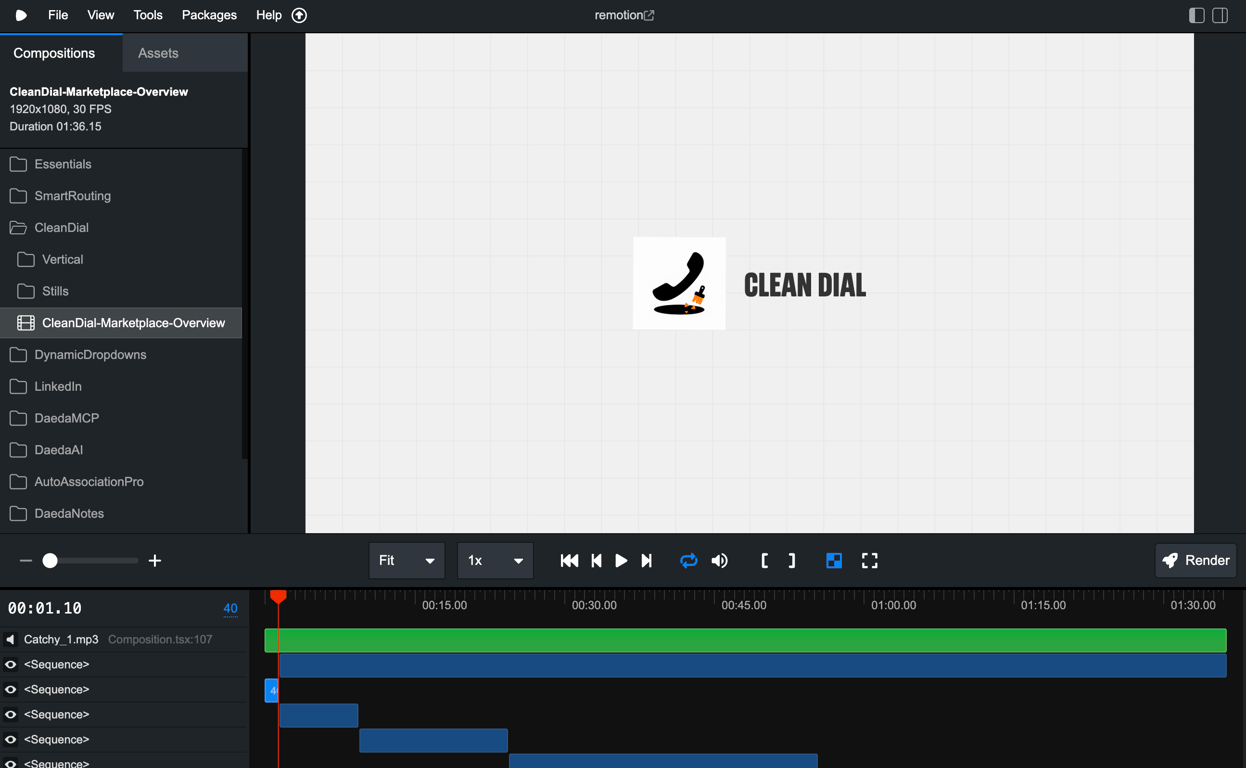The height and width of the screenshot is (768, 1246).
Task: Hide the second <Sequence> track
Action: pos(12,689)
